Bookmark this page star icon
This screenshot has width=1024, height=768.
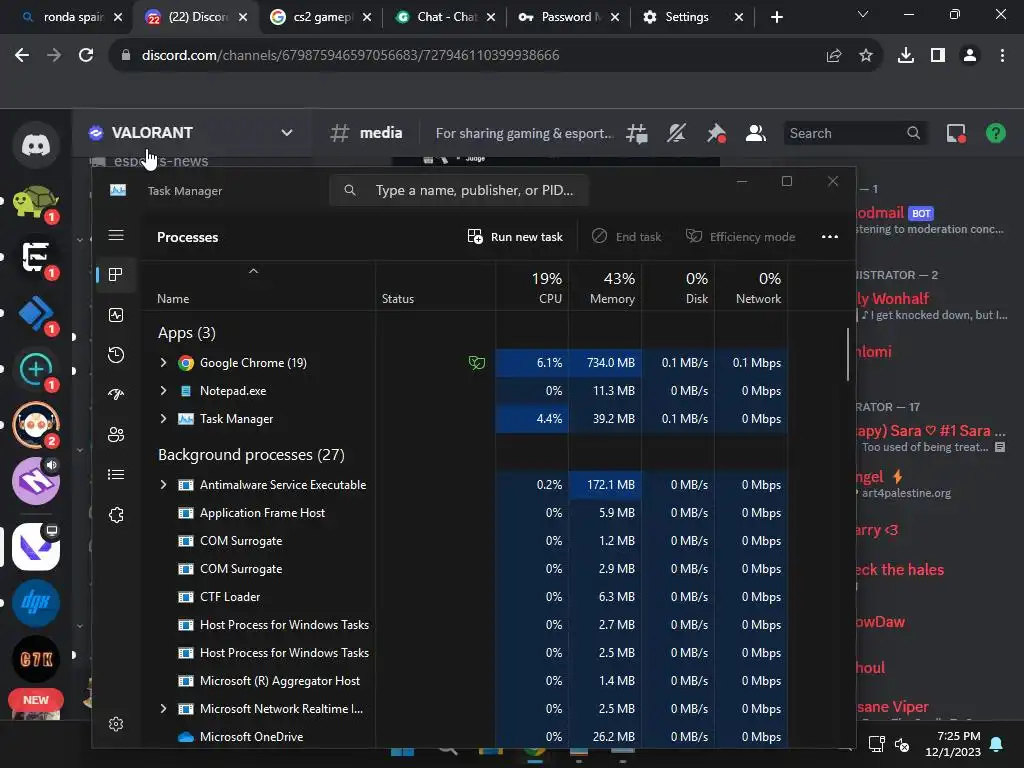pyautogui.click(x=866, y=56)
